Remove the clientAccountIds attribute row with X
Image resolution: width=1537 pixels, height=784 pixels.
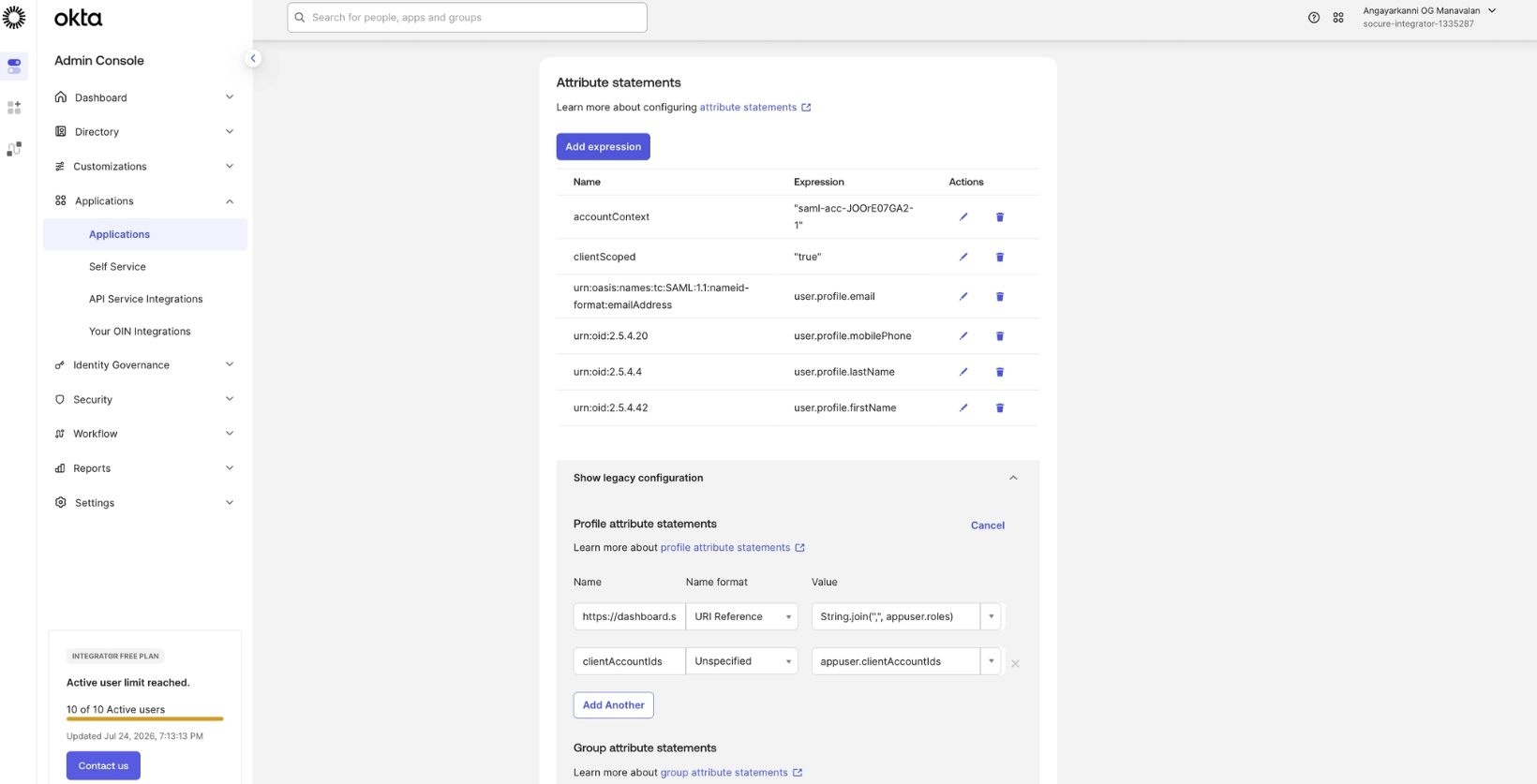(1015, 663)
